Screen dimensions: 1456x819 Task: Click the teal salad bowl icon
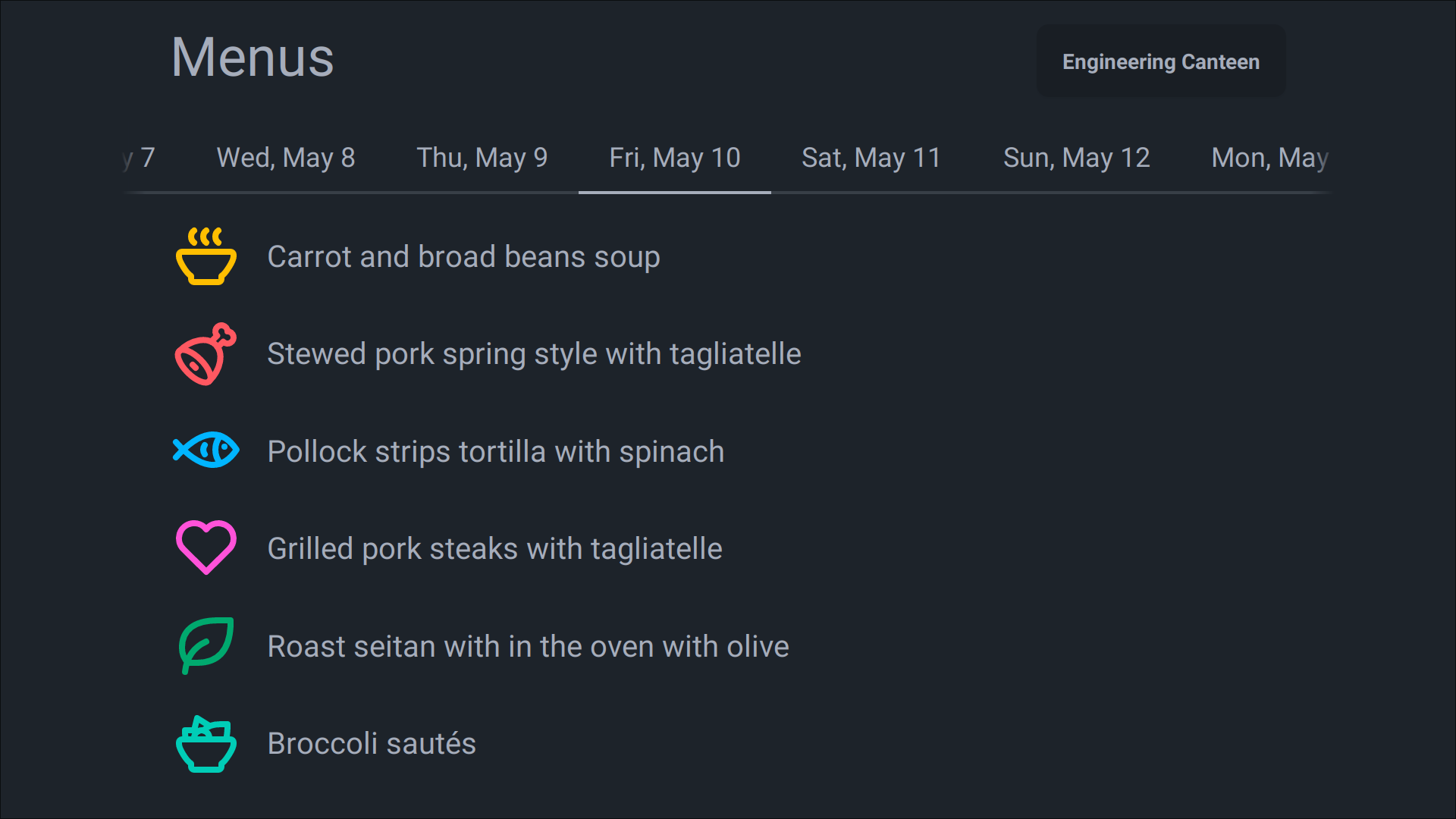point(206,743)
